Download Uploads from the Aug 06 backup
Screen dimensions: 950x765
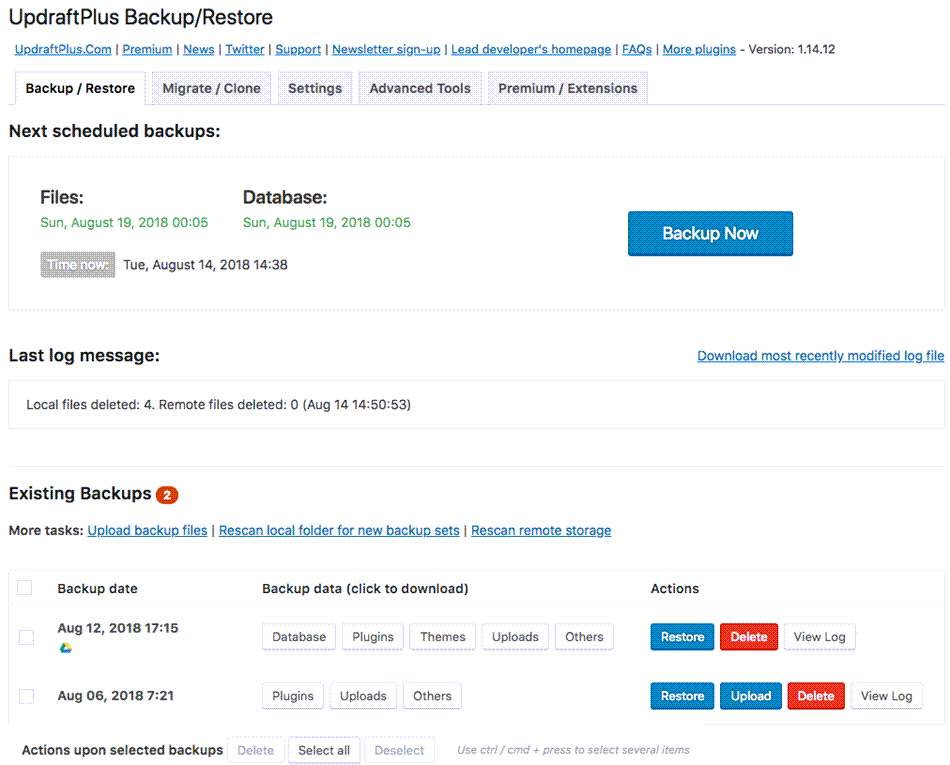coord(363,696)
